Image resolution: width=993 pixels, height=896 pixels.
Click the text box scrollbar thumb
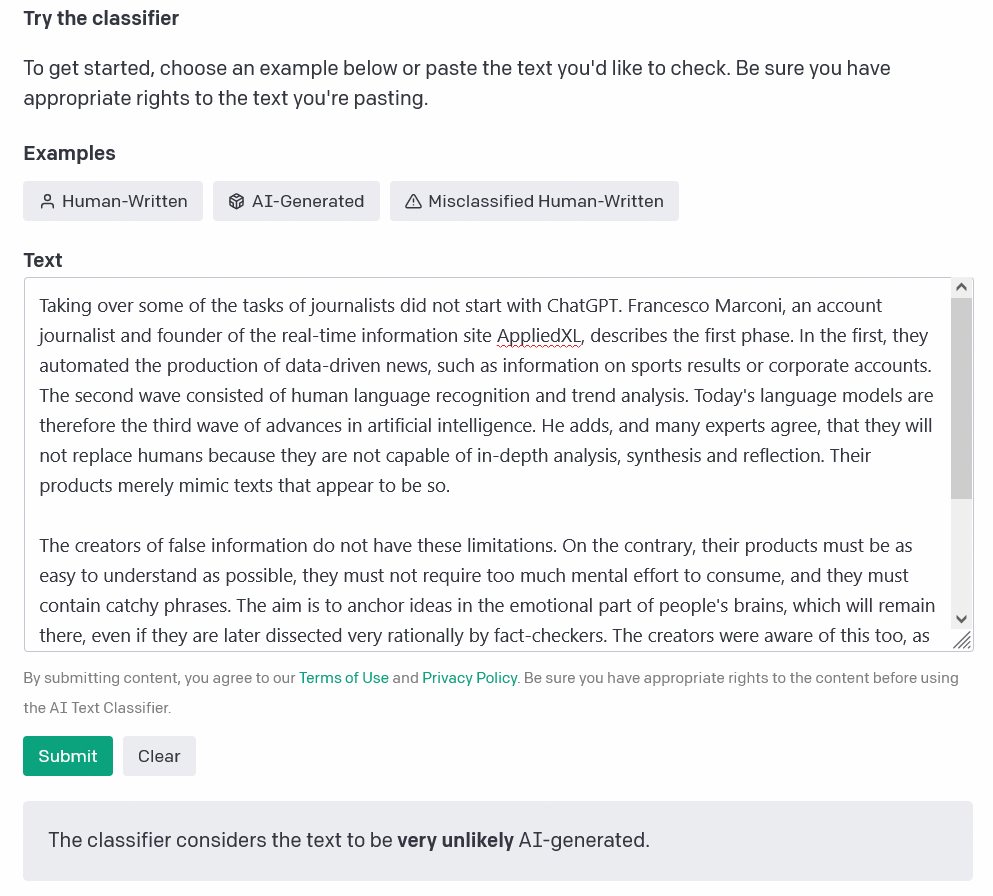961,398
